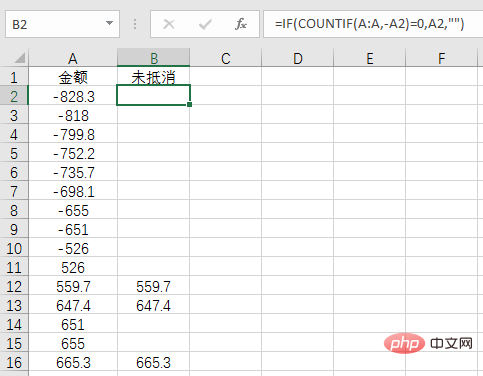Click the Name Box showing B2

[62, 24]
